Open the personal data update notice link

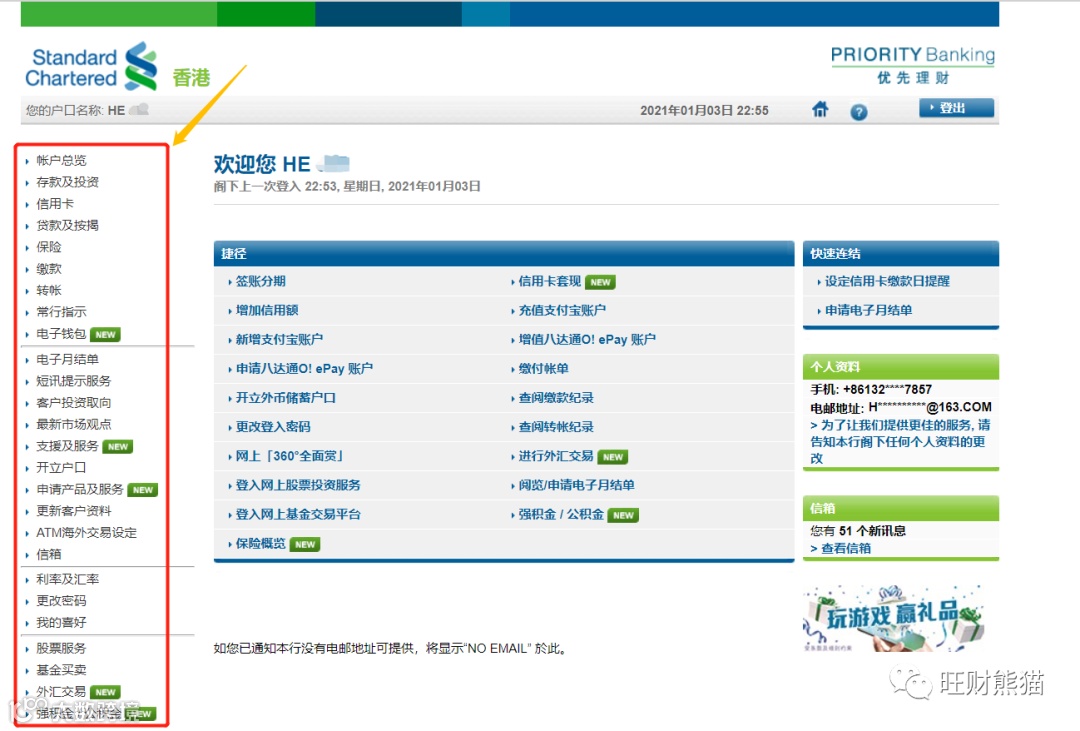(900, 442)
